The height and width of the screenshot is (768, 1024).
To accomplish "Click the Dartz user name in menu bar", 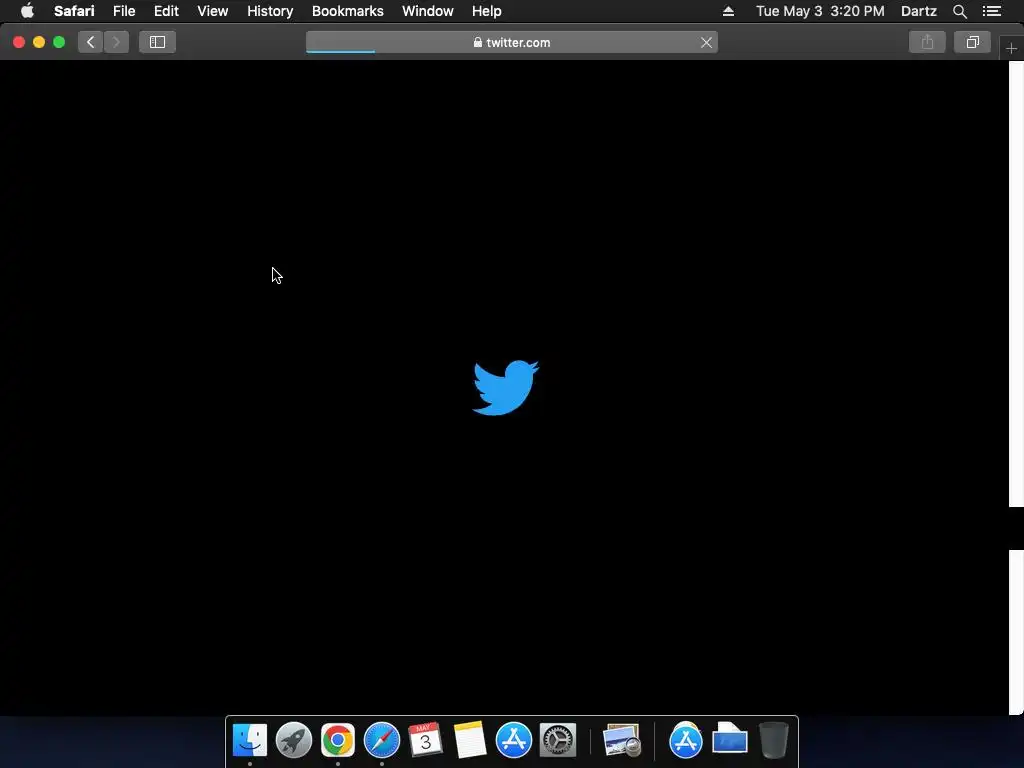I will coord(918,11).
